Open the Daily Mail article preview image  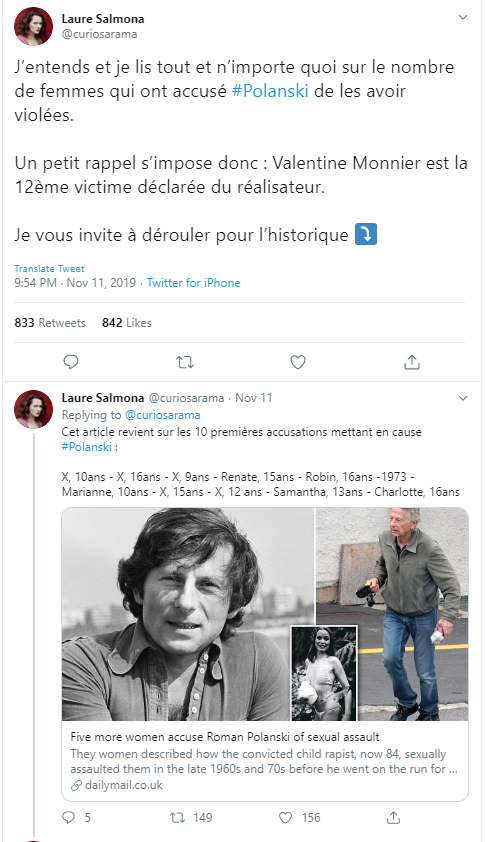(265, 614)
